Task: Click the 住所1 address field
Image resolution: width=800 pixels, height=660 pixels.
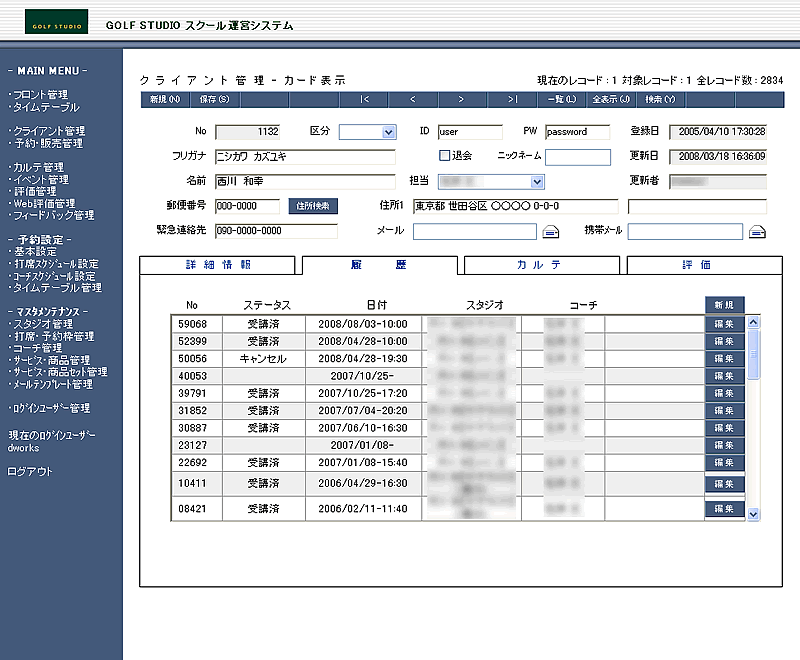Action: click(x=515, y=206)
